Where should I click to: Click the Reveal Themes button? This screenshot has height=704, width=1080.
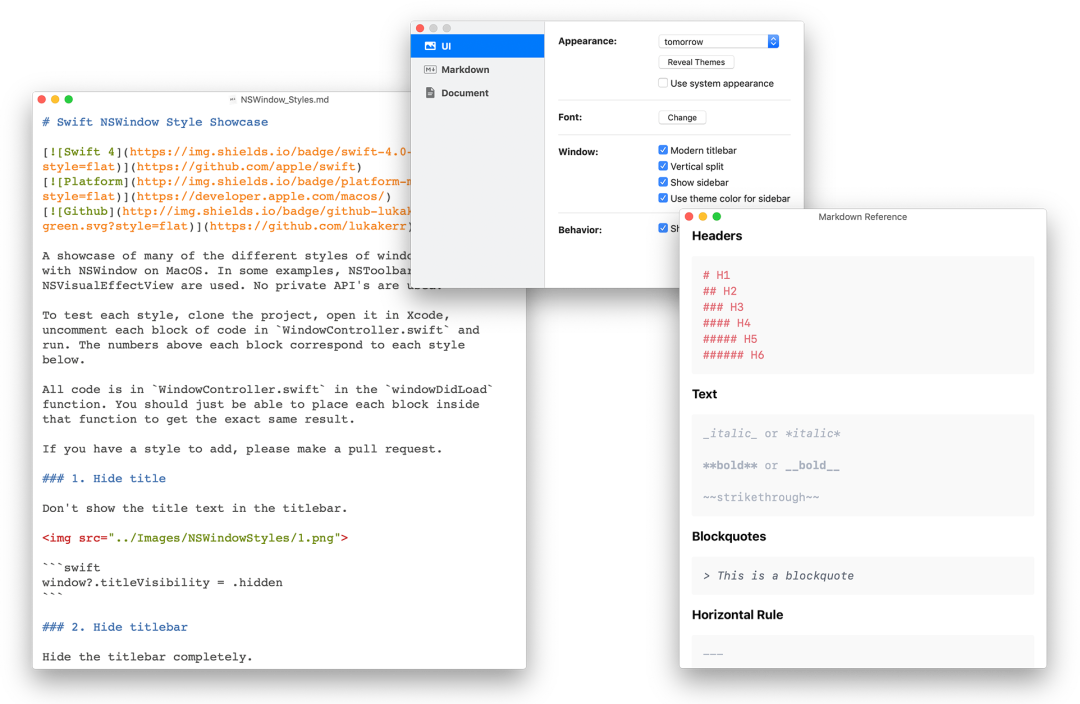(696, 62)
